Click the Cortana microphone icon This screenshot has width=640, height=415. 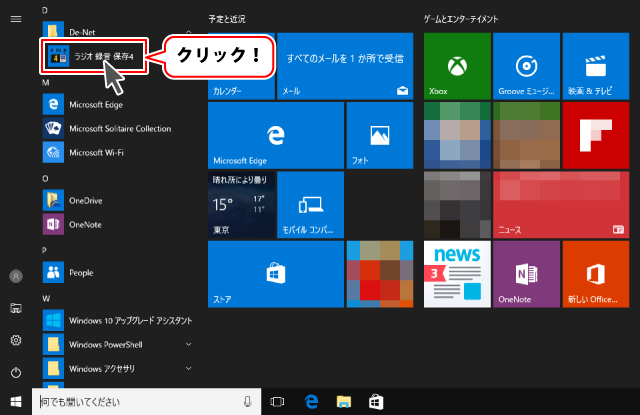pos(247,402)
